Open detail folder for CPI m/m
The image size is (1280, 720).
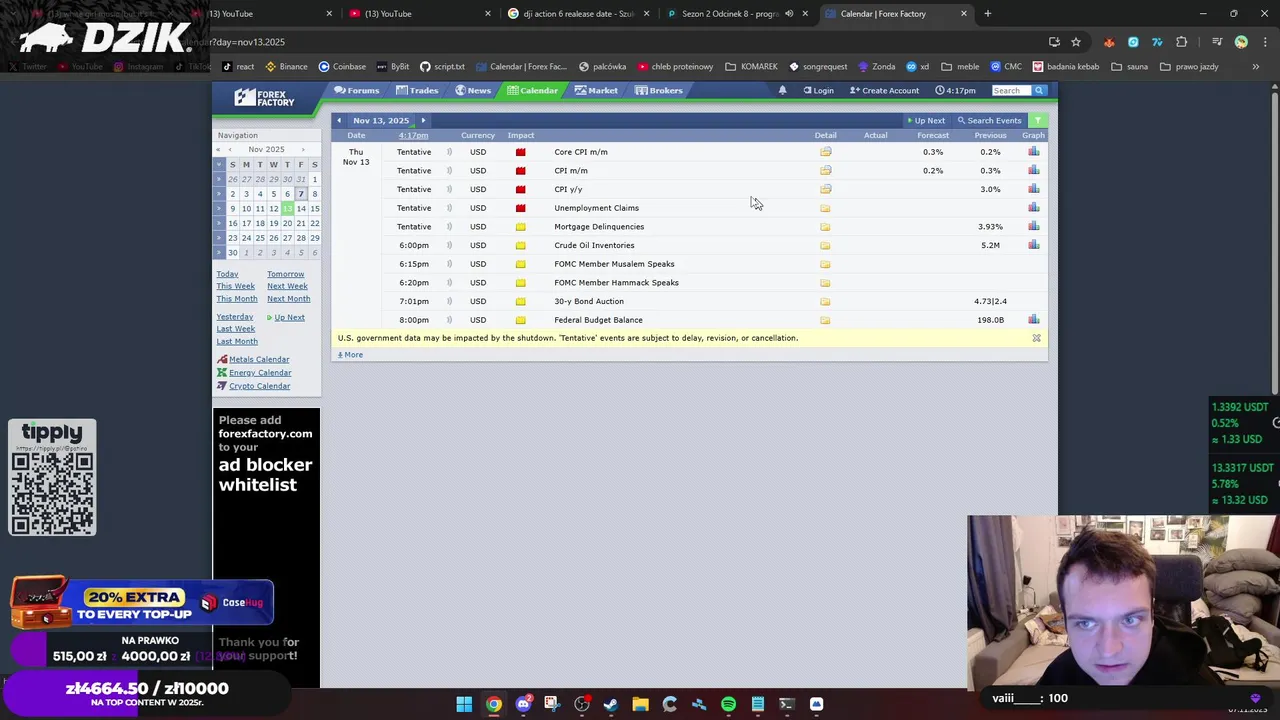pos(825,170)
